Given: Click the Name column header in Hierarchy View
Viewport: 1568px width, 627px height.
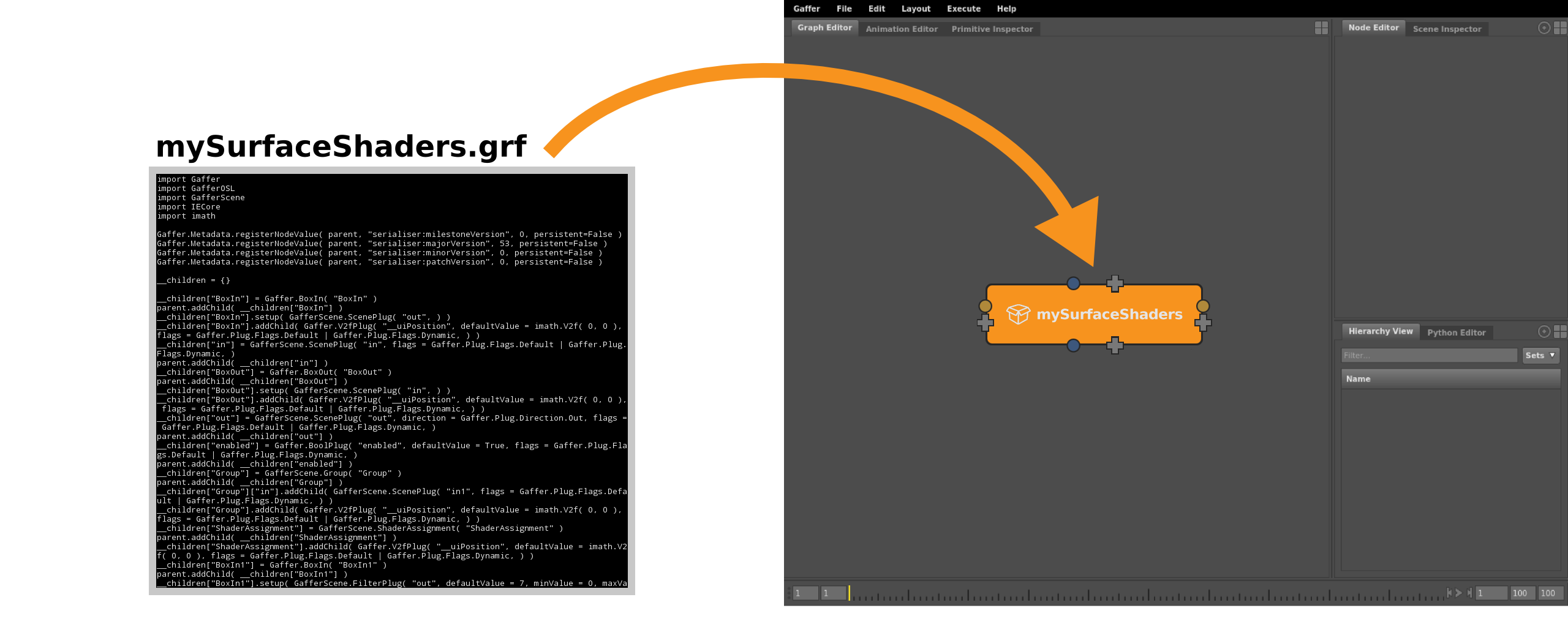Looking at the screenshot, I should [1359, 378].
